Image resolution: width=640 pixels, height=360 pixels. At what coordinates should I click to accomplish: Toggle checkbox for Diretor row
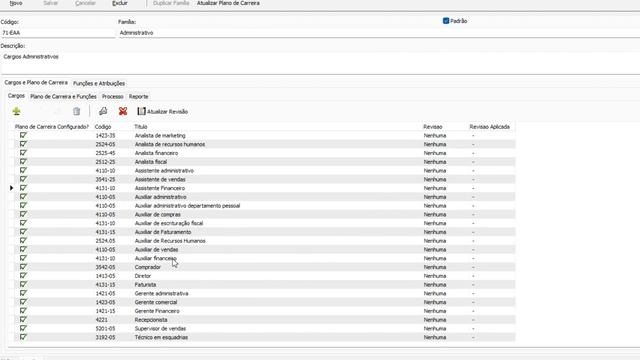click(23, 276)
